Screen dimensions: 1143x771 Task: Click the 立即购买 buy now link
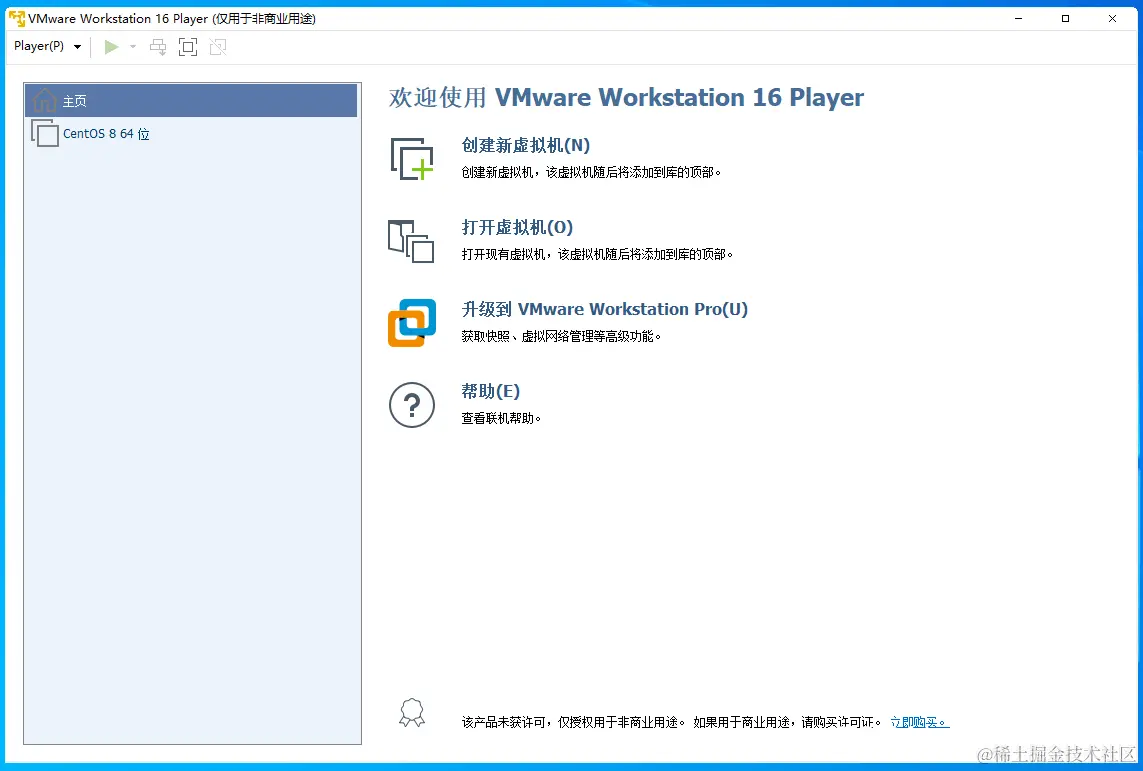coord(920,722)
